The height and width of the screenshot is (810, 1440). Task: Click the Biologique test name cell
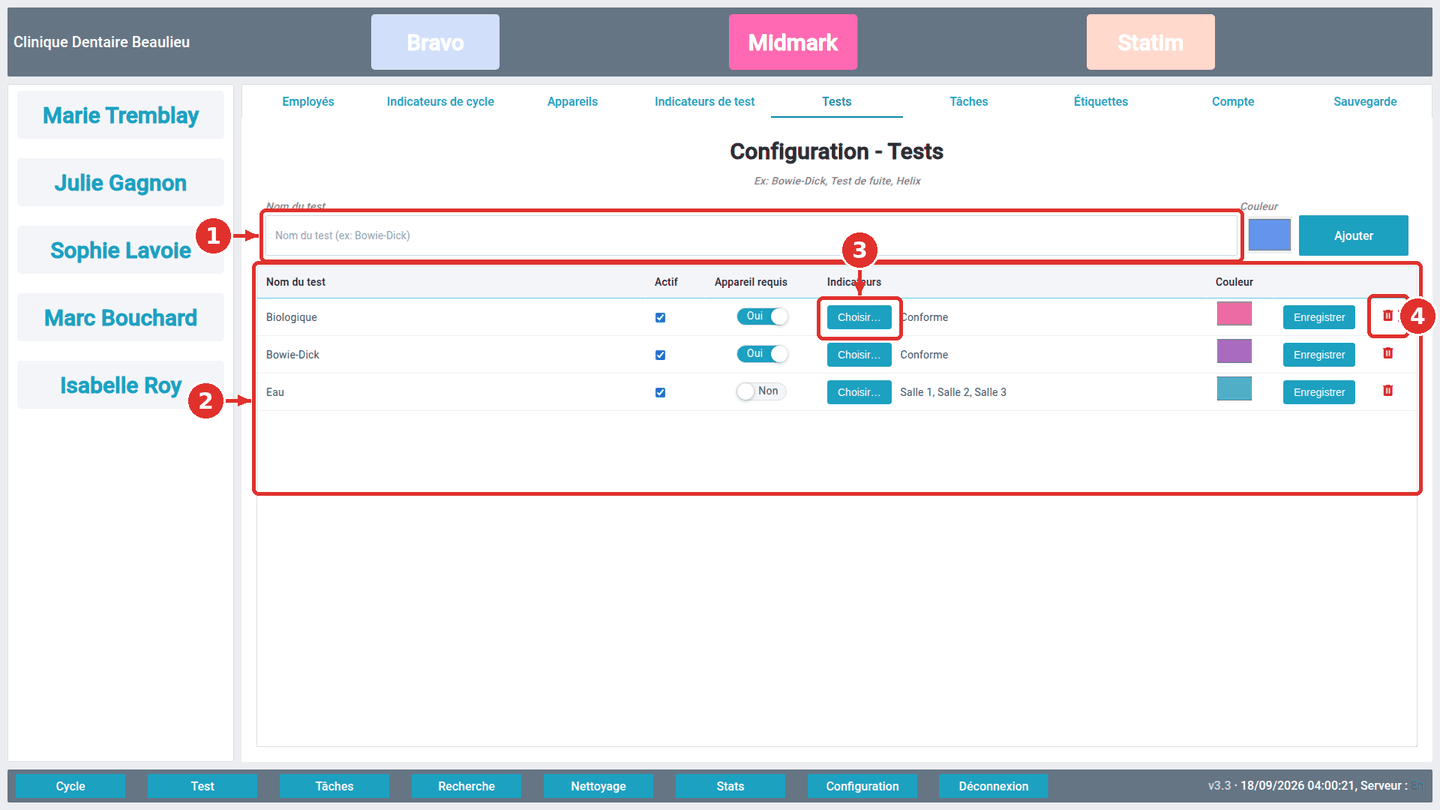[291, 317]
